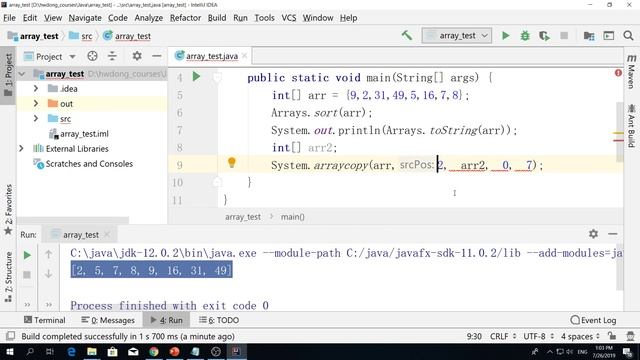Toggle tool window buttons in status bar corner
Viewport: 640px width, 360px height.
11,336
